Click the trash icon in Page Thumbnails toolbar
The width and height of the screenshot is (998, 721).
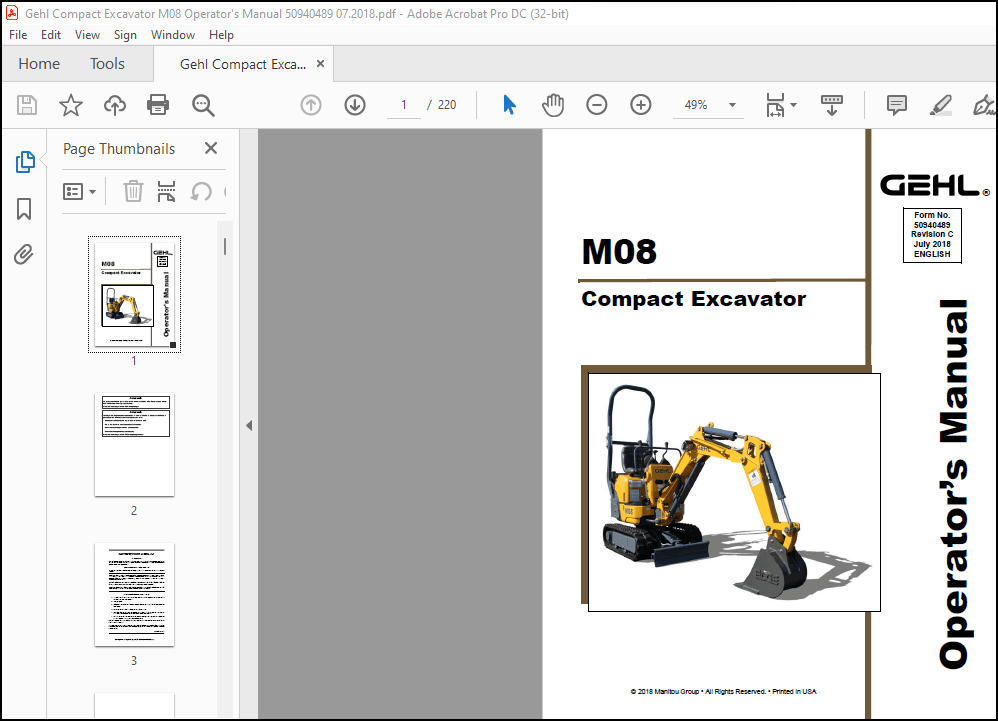[x=133, y=191]
